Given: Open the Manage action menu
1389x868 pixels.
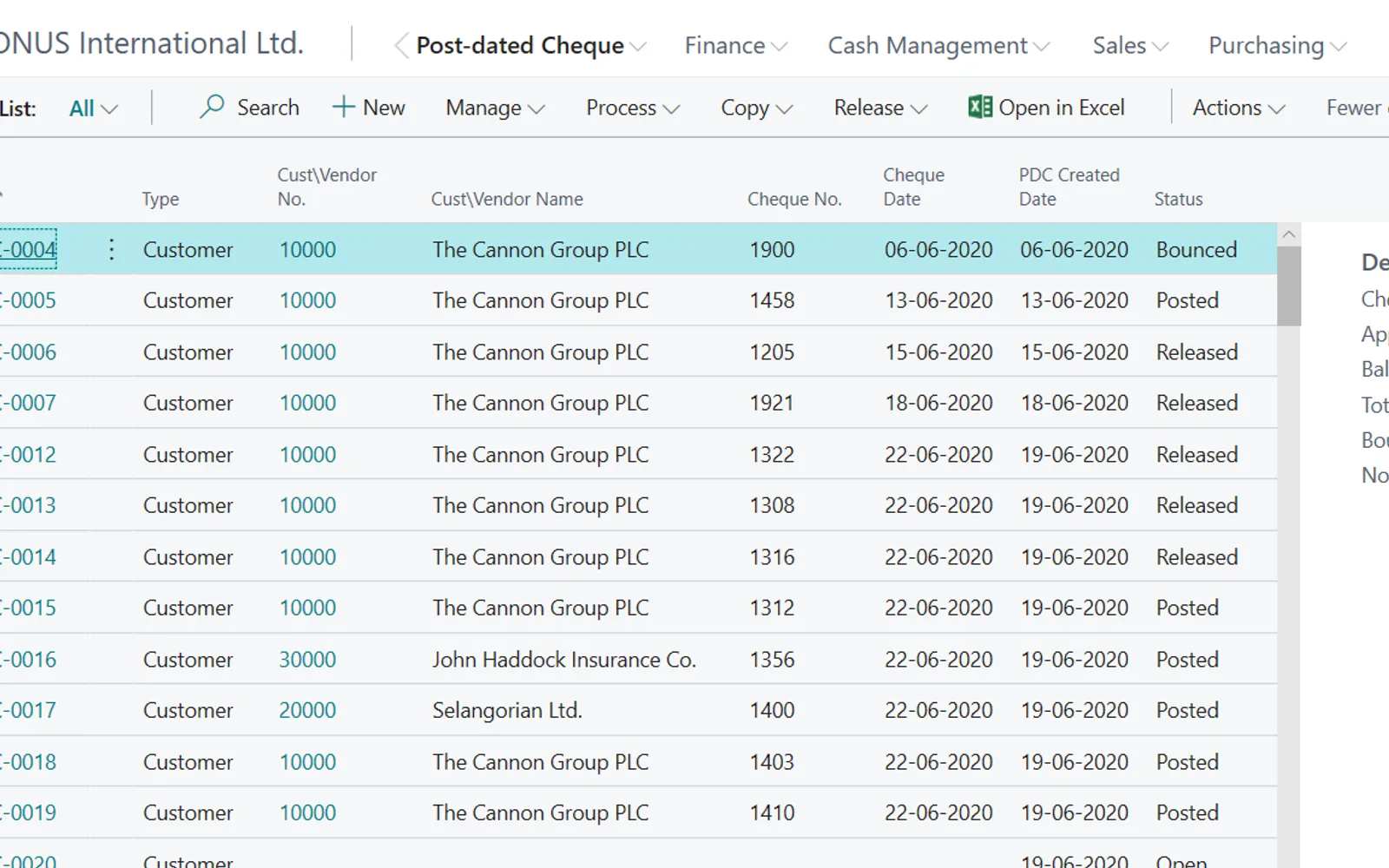Looking at the screenshot, I should (x=495, y=108).
